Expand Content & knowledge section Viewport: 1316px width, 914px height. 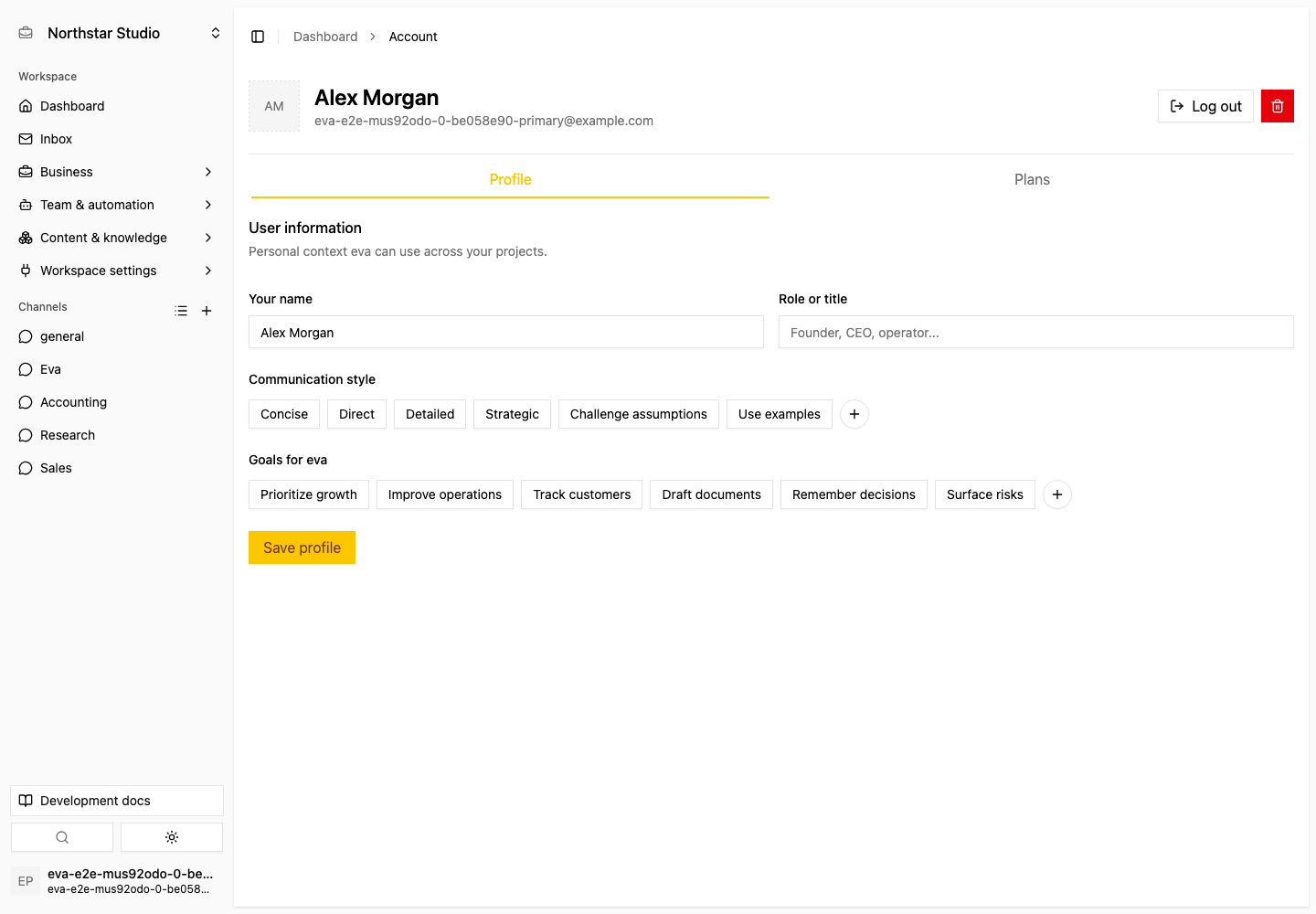(117, 238)
